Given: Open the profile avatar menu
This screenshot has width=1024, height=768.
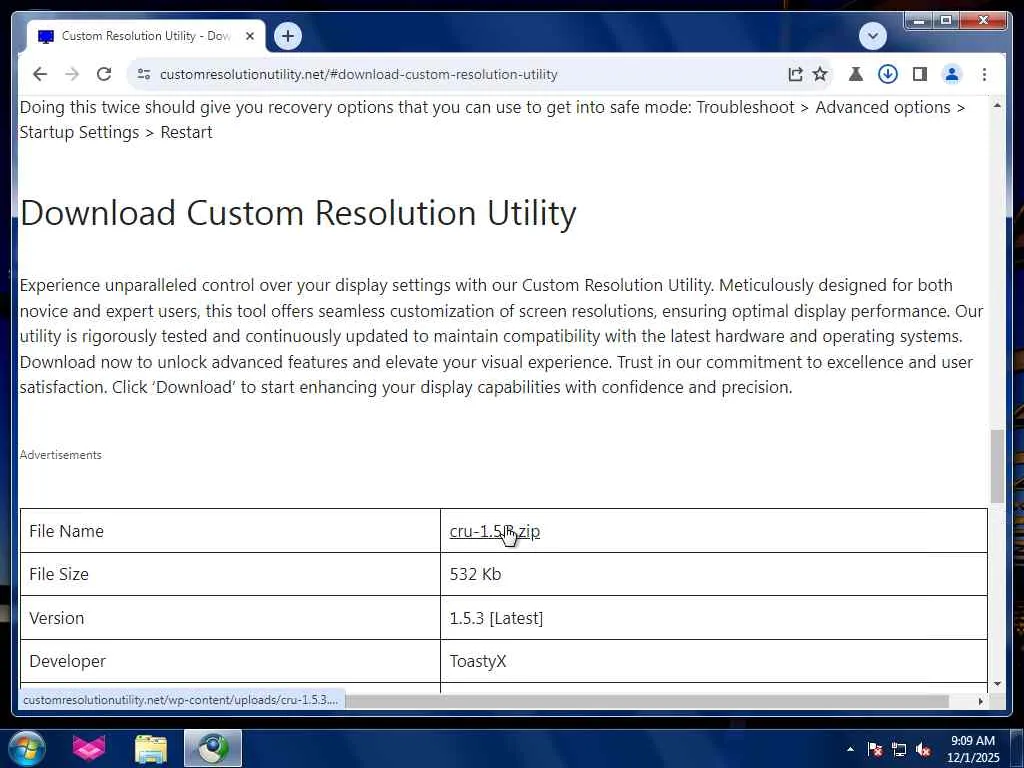Looking at the screenshot, I should pyautogui.click(x=952, y=74).
